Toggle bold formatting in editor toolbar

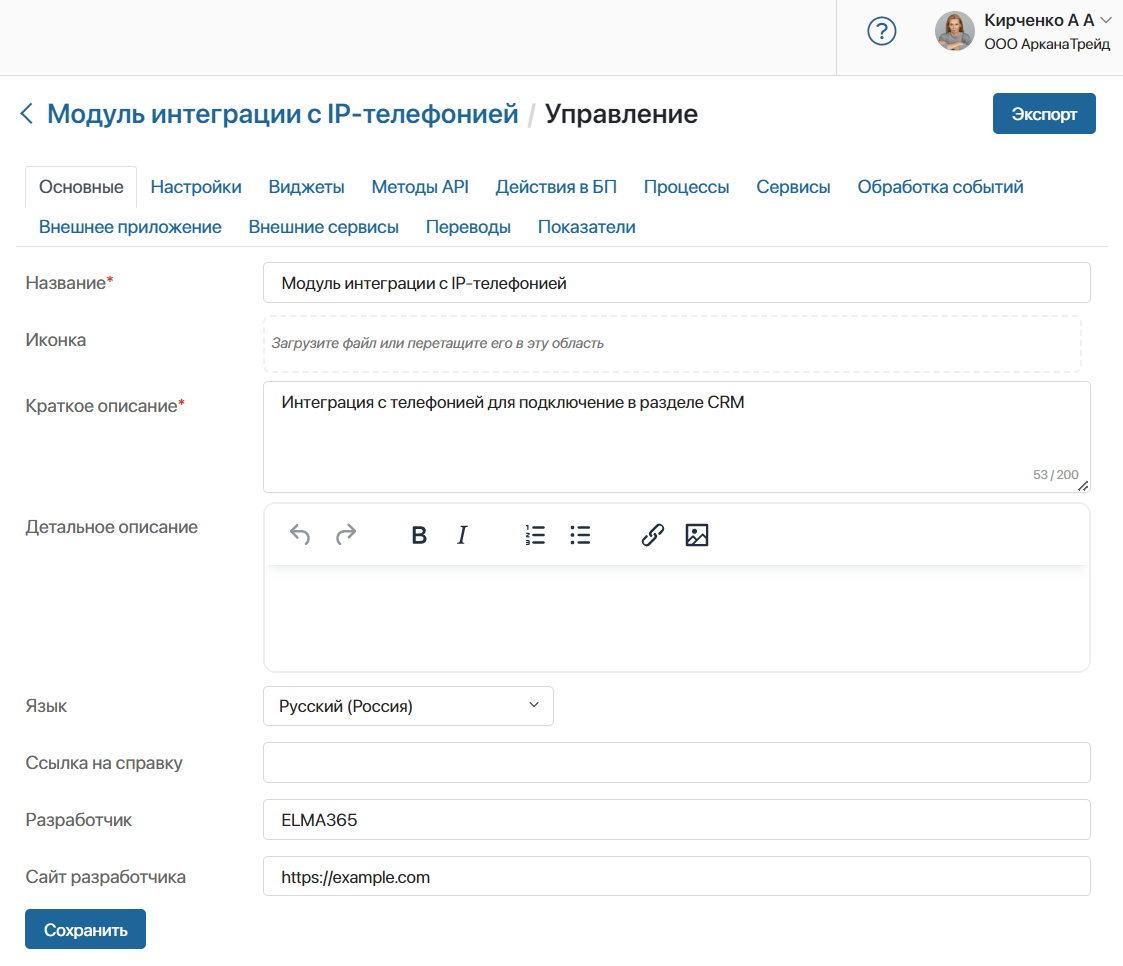tap(419, 535)
